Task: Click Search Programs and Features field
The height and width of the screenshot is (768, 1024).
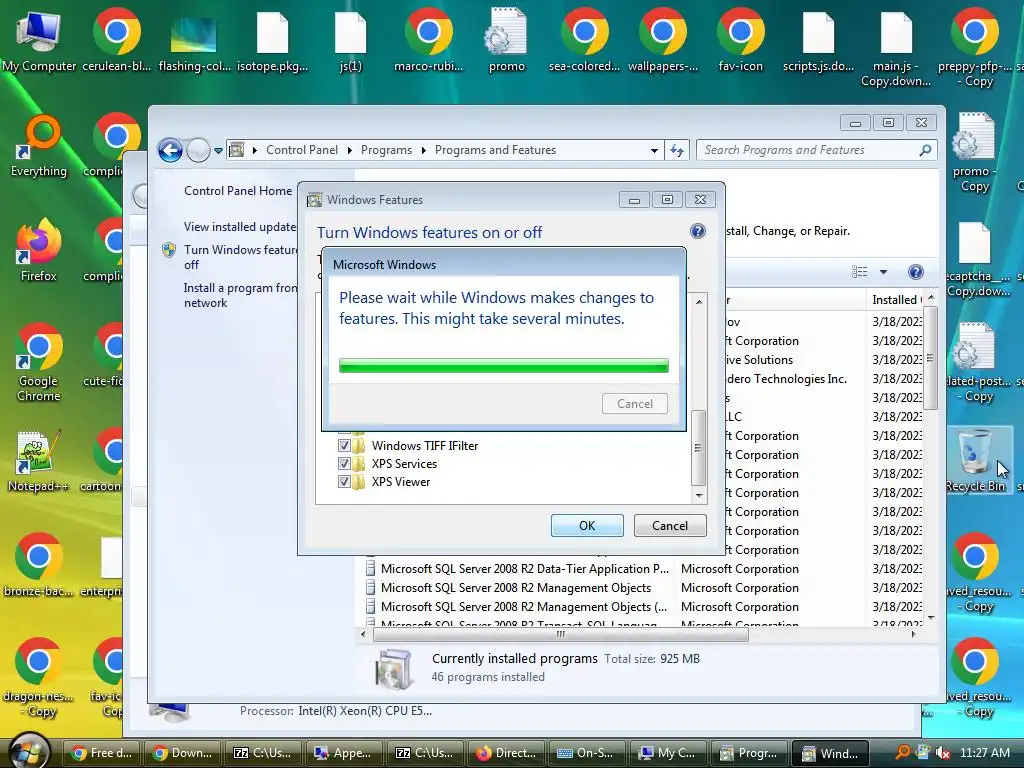Action: (x=816, y=150)
